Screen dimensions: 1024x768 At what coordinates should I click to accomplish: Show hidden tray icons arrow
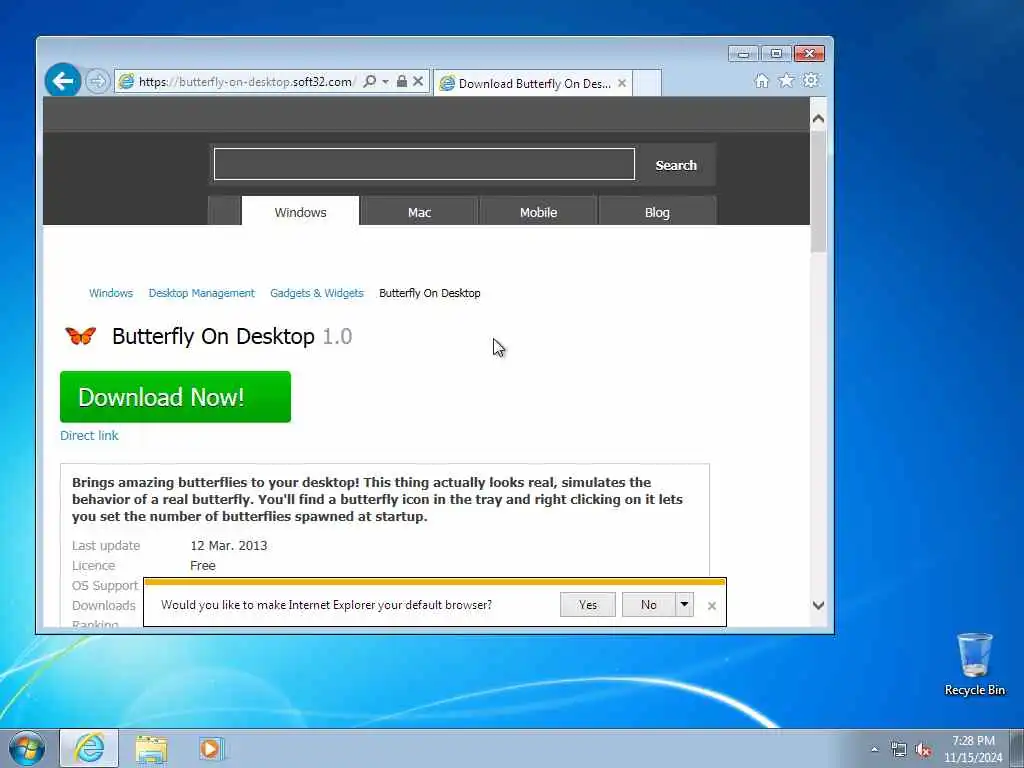click(874, 749)
